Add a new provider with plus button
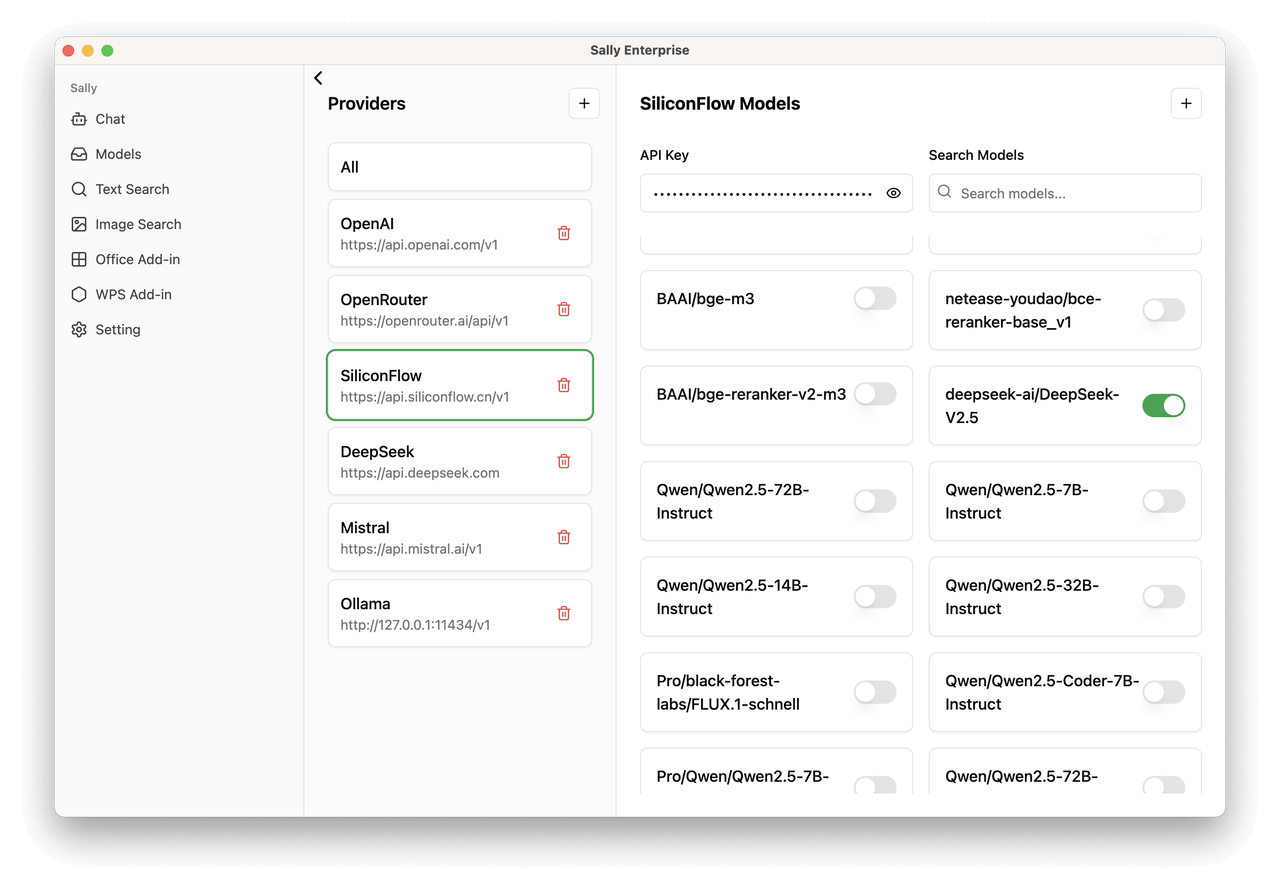 pyautogui.click(x=584, y=103)
